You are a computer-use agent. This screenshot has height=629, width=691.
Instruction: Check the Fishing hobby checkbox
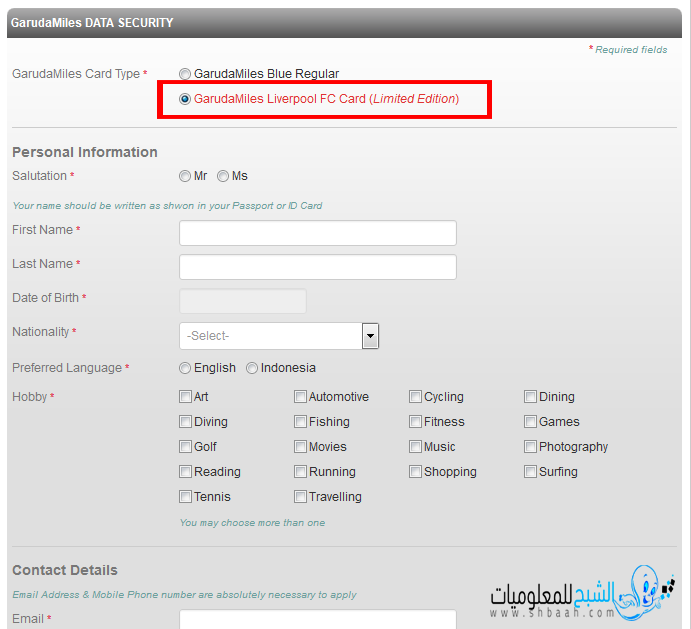tap(301, 422)
